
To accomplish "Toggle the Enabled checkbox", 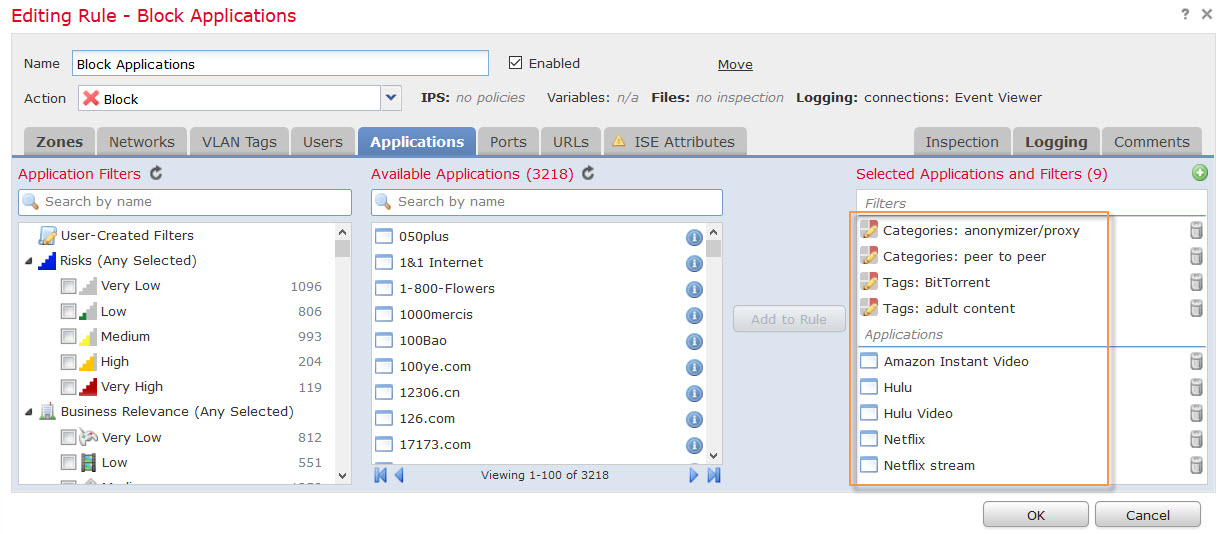I will coord(516,63).
